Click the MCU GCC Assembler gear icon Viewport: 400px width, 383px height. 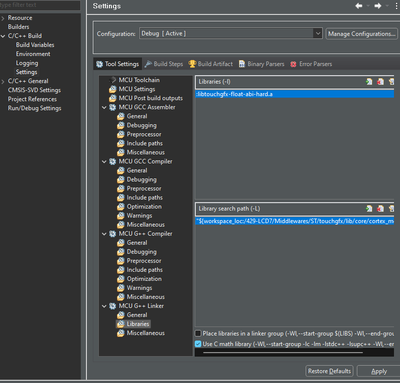coord(113,107)
